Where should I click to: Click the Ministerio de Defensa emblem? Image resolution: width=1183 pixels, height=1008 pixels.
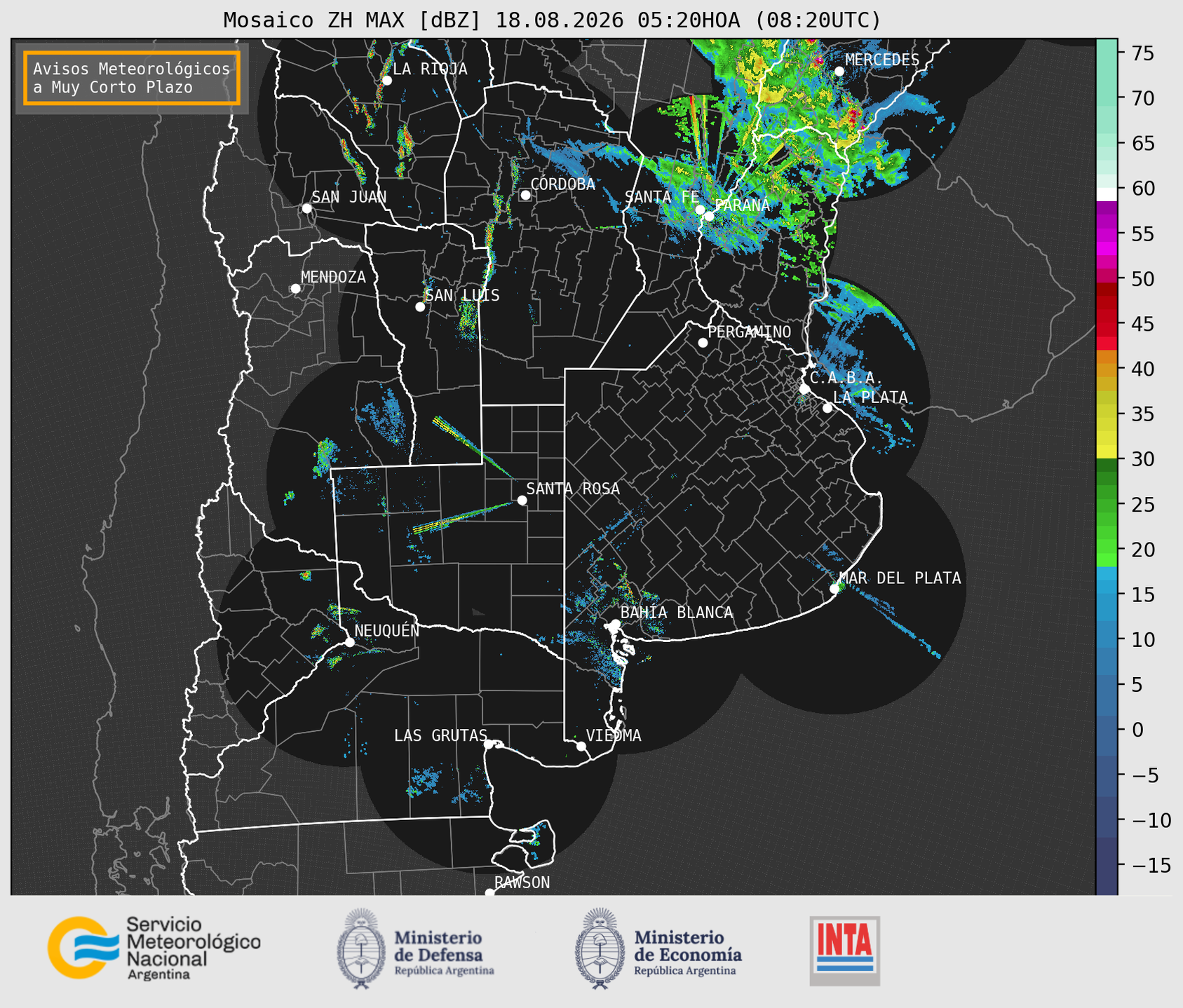click(361, 948)
